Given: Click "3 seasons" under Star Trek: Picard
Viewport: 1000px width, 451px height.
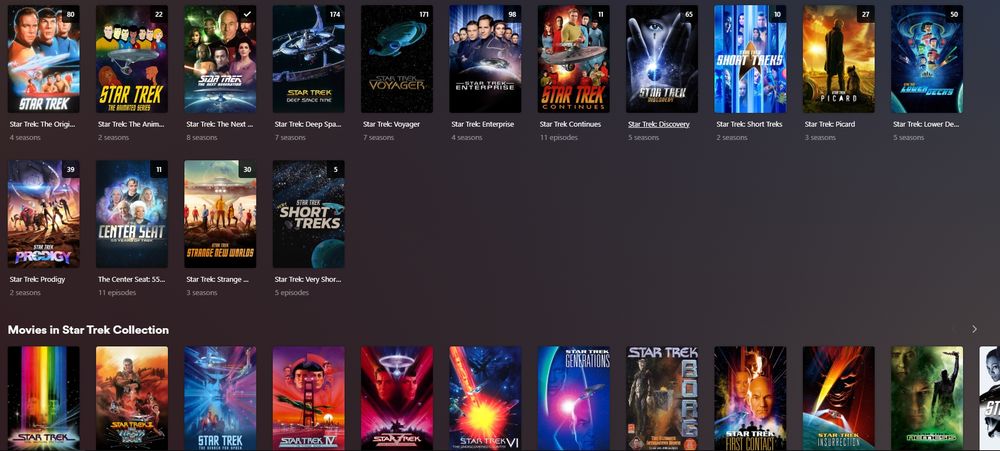Looking at the screenshot, I should coord(820,138).
